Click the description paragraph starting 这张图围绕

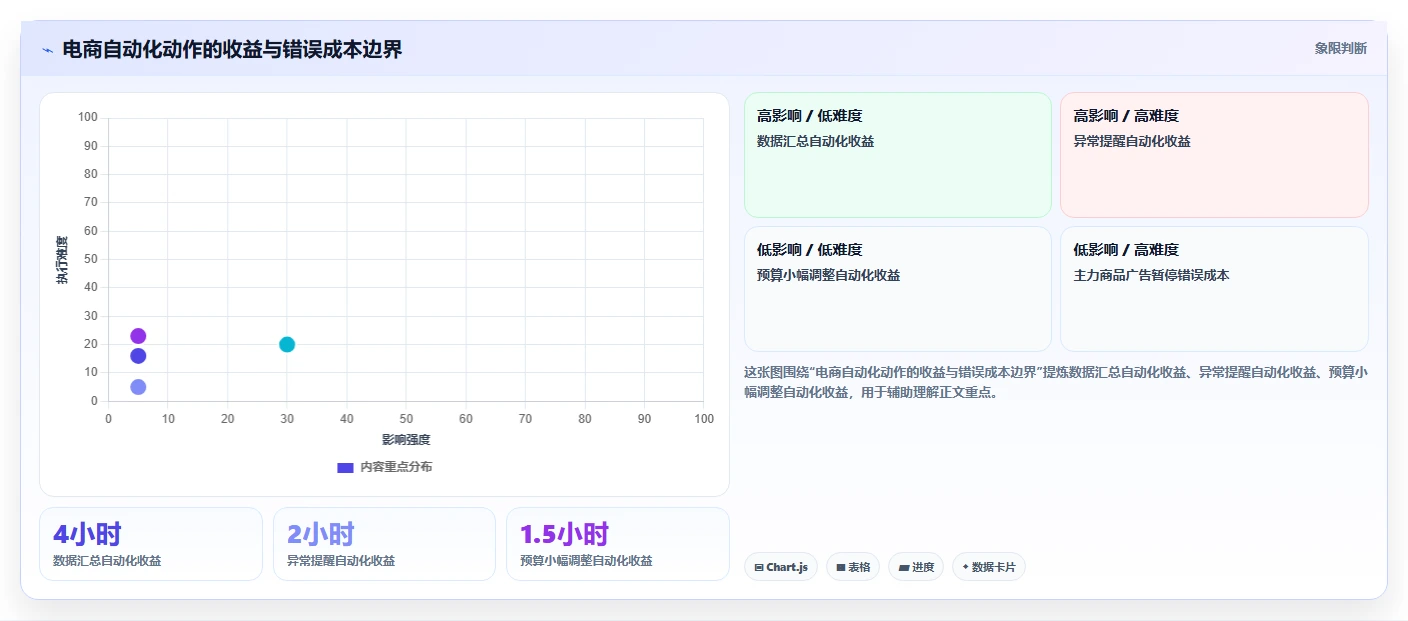1056,382
